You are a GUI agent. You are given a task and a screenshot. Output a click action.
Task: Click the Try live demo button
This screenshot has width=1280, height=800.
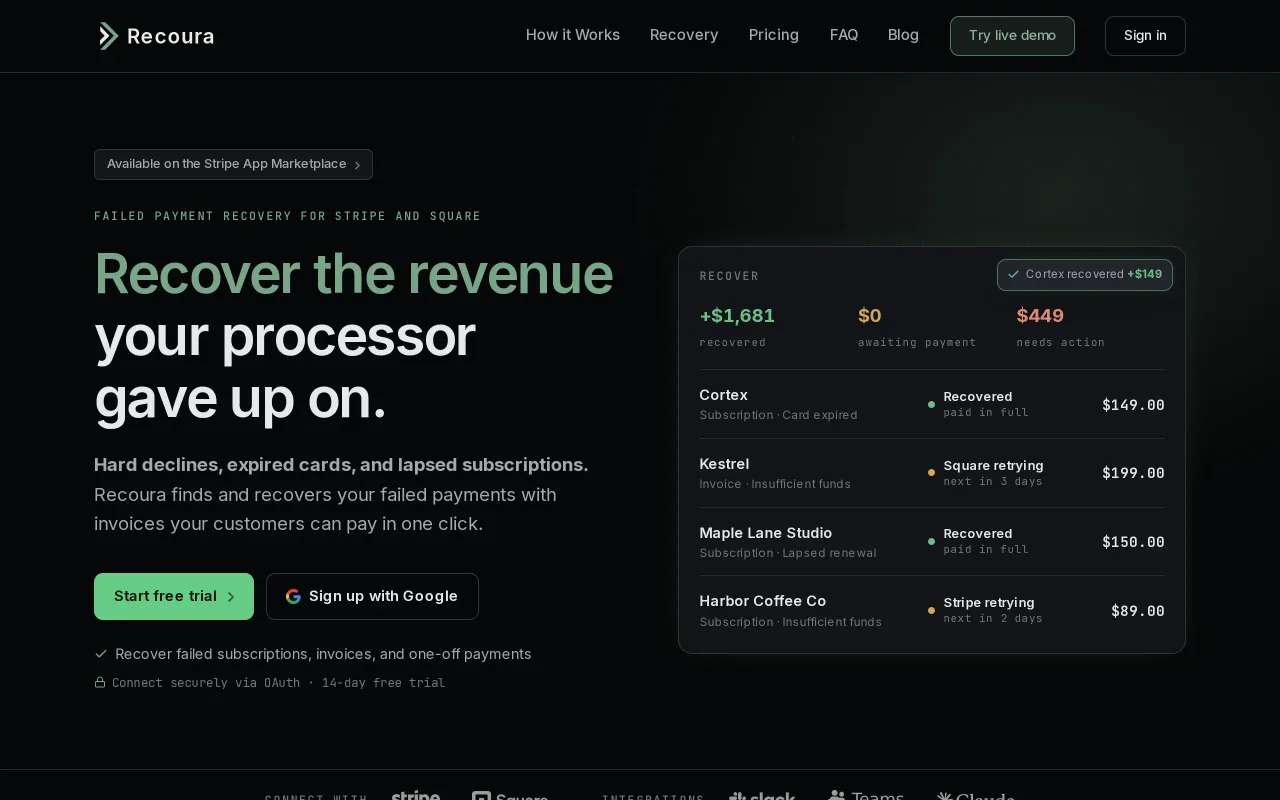tap(1012, 36)
